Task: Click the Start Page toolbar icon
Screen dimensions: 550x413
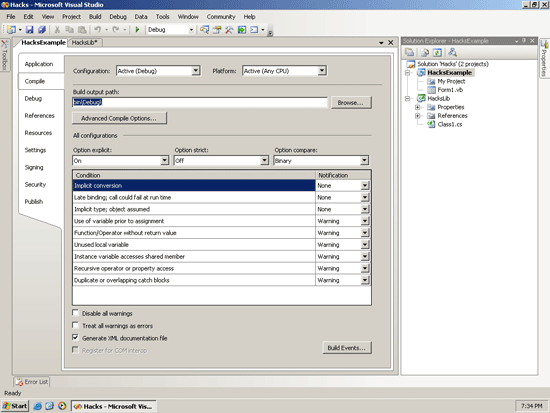Action: pyautogui.click(x=242, y=30)
